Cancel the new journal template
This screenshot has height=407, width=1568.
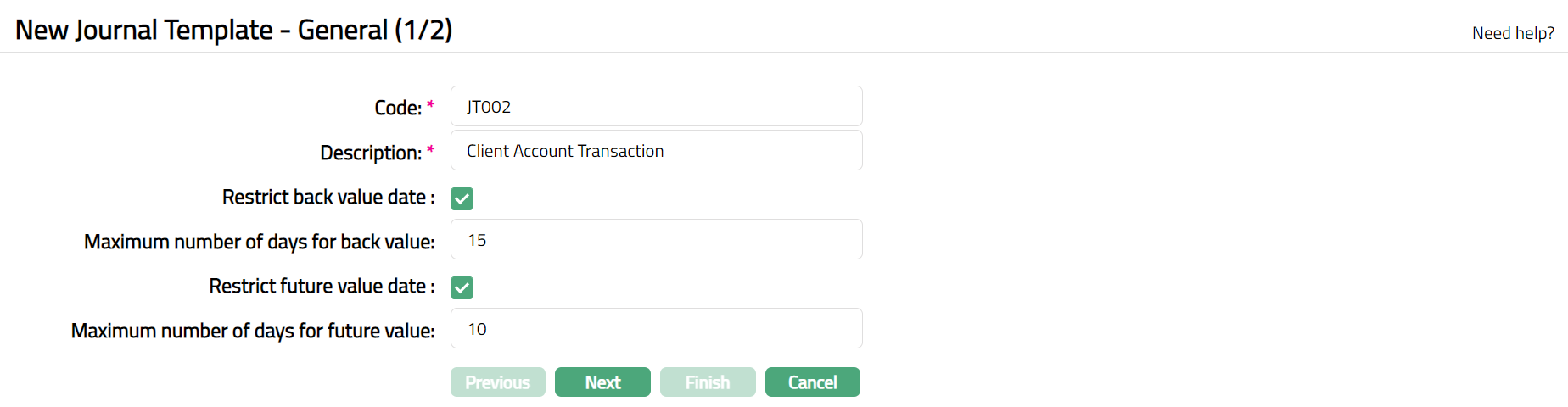[812, 382]
